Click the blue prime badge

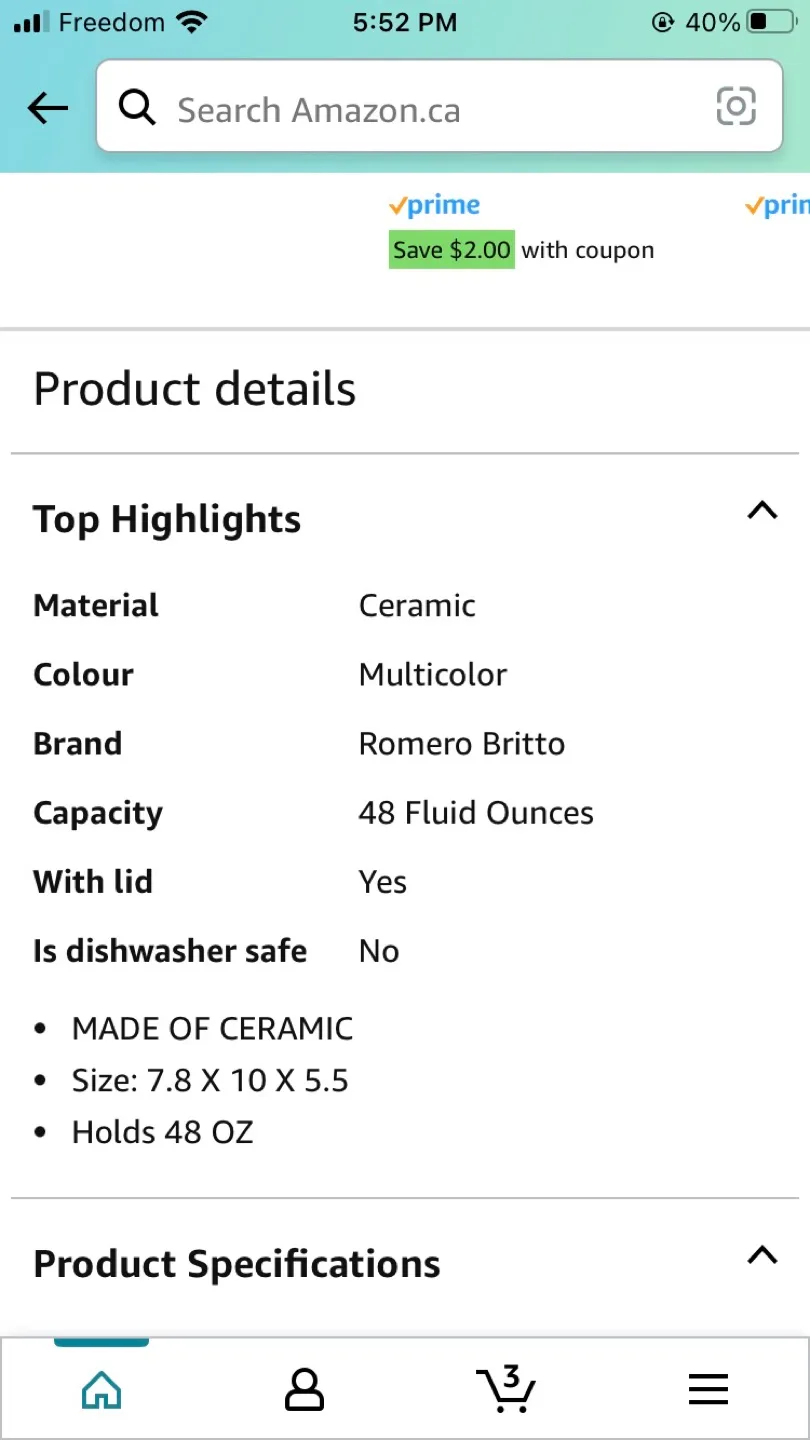tap(433, 205)
